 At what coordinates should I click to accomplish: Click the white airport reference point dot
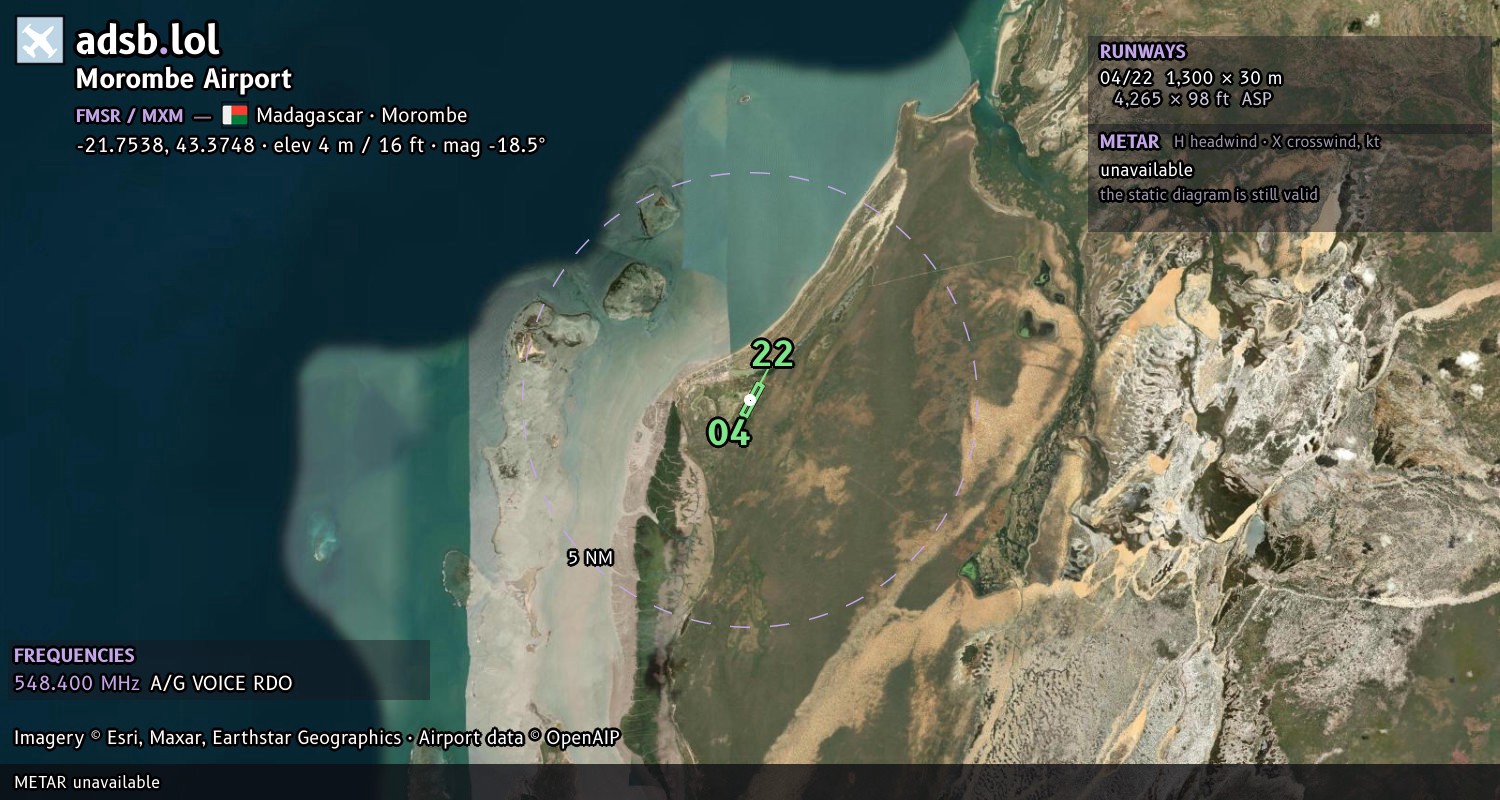tap(749, 399)
